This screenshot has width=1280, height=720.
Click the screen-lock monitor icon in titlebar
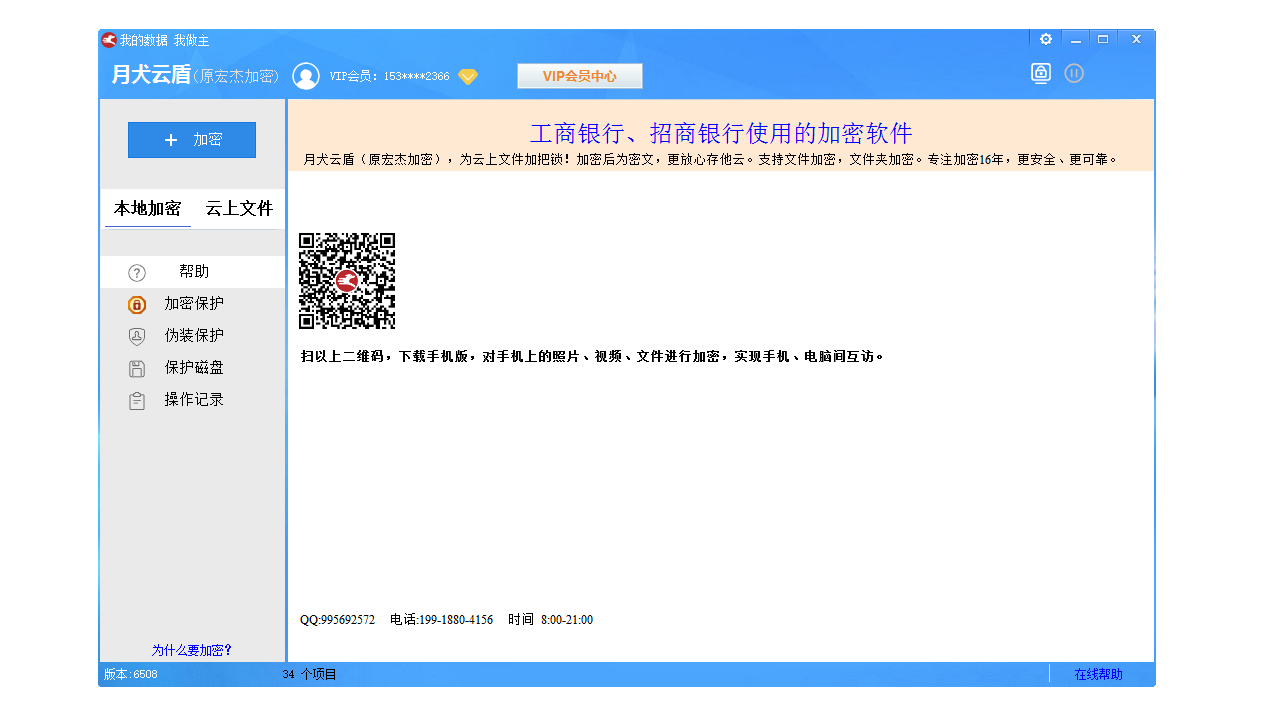click(1040, 73)
